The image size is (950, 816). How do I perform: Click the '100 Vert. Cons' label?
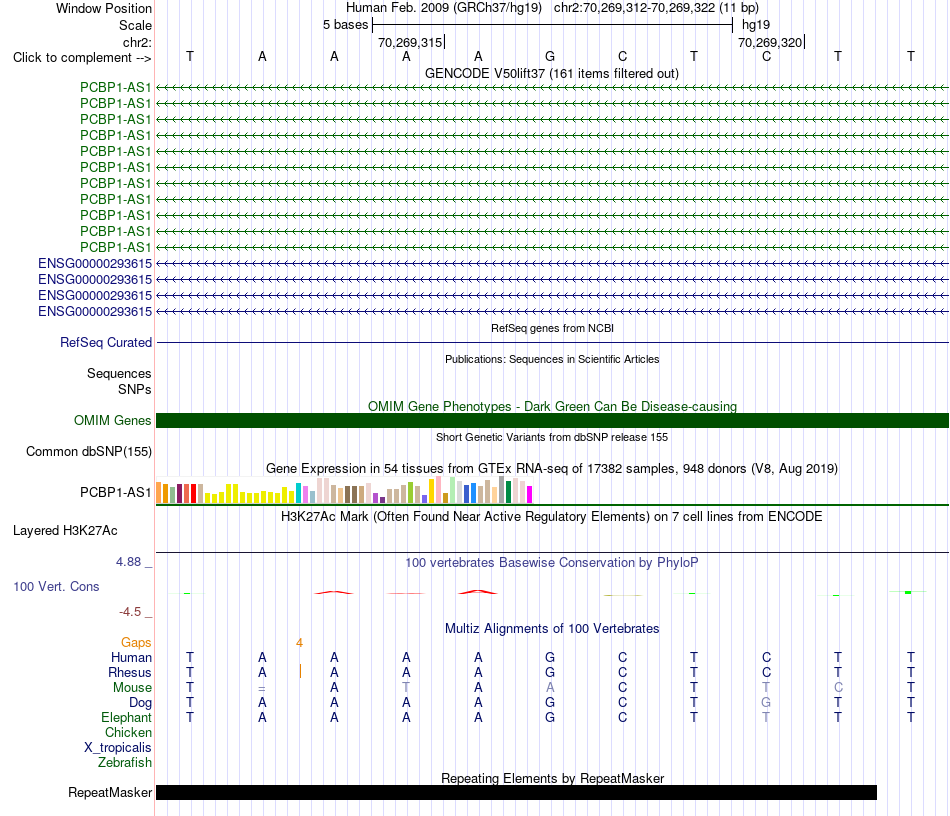56,586
